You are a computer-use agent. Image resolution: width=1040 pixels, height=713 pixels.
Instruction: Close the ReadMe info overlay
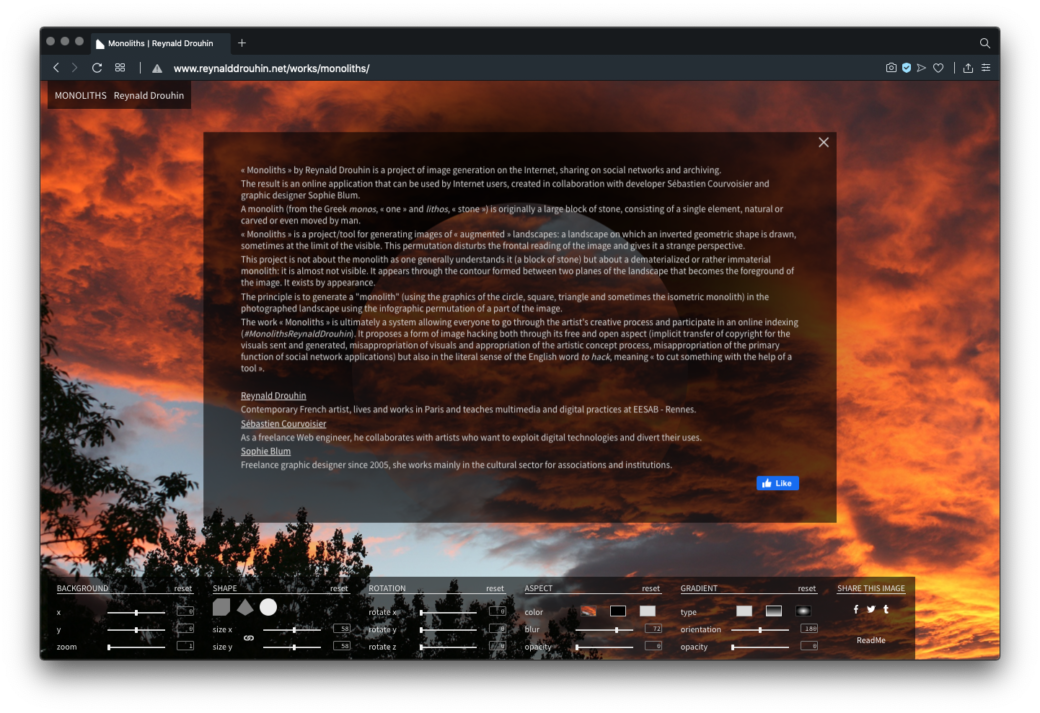[824, 142]
